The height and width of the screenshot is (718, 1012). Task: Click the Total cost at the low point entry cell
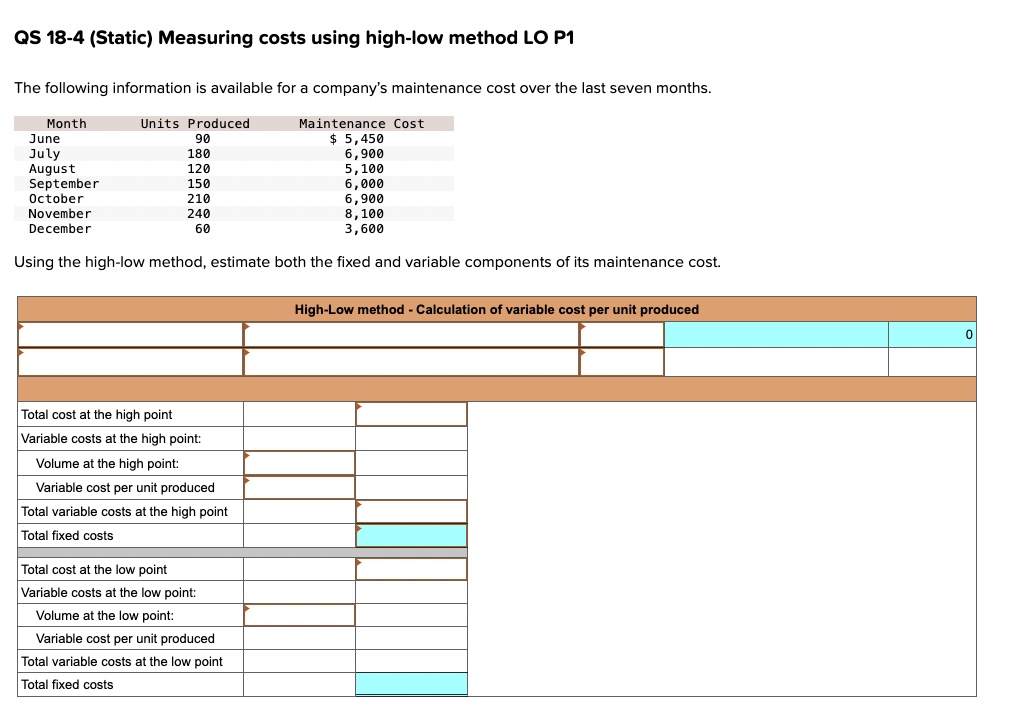click(x=411, y=569)
